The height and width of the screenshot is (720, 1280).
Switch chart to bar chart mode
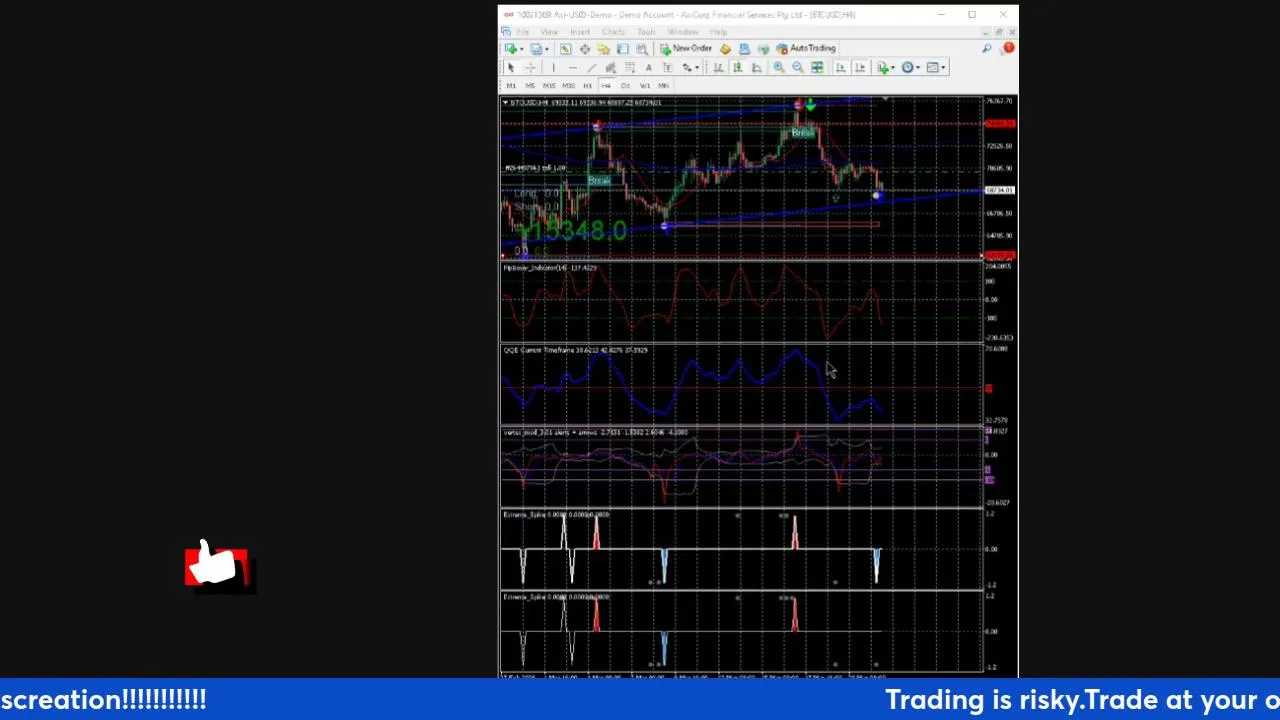[x=718, y=68]
